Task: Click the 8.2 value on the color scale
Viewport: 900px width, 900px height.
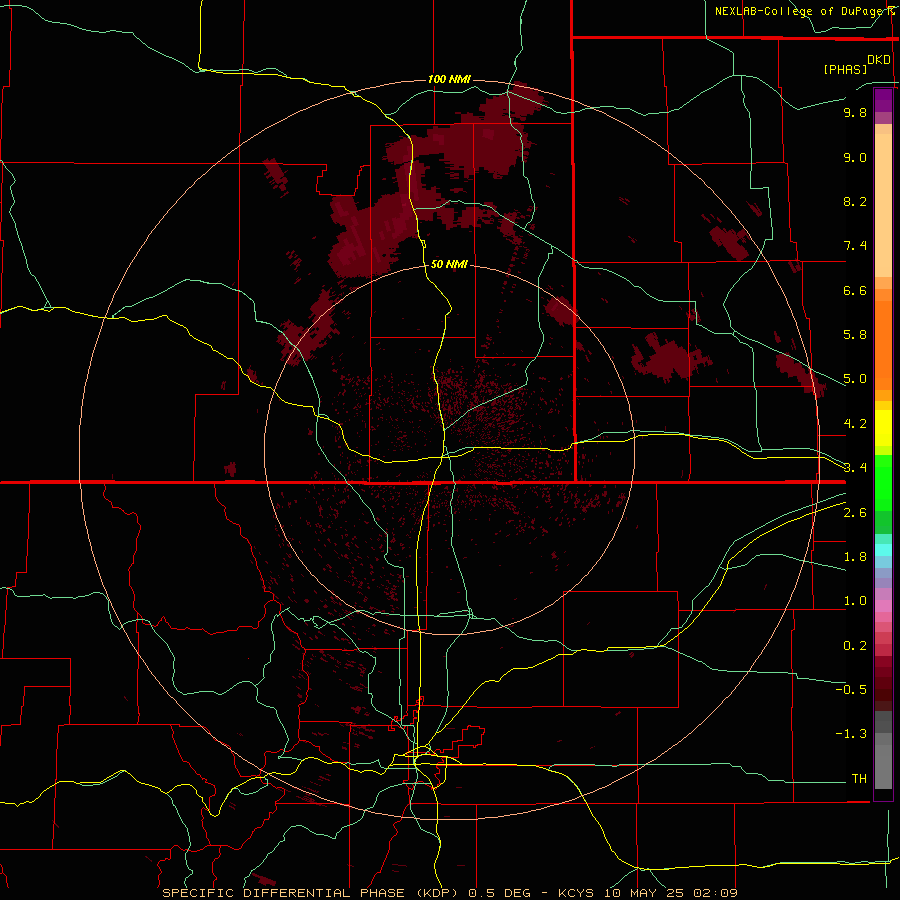Action: [855, 201]
